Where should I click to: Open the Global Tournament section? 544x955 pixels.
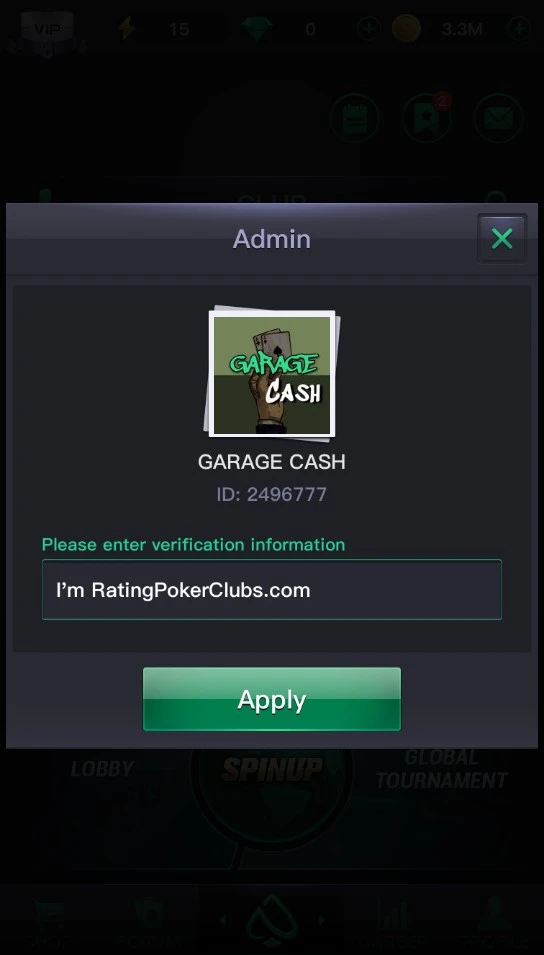442,769
